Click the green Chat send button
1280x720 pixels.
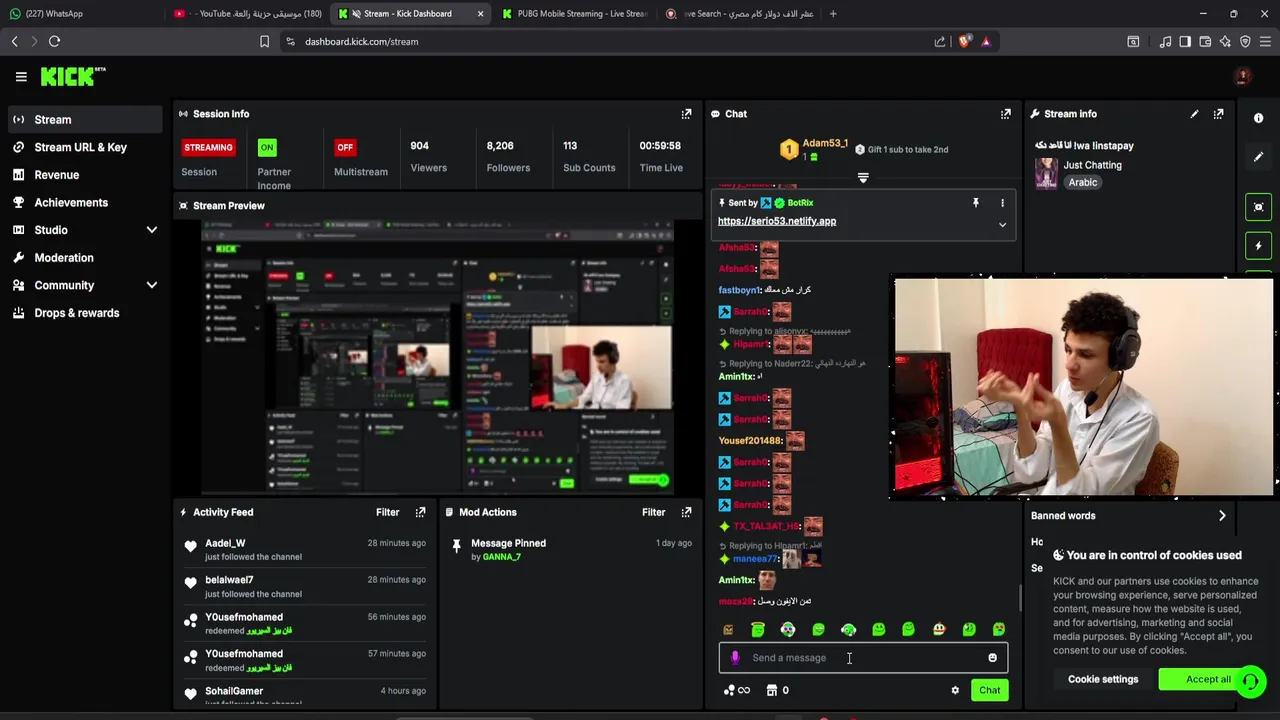[989, 690]
